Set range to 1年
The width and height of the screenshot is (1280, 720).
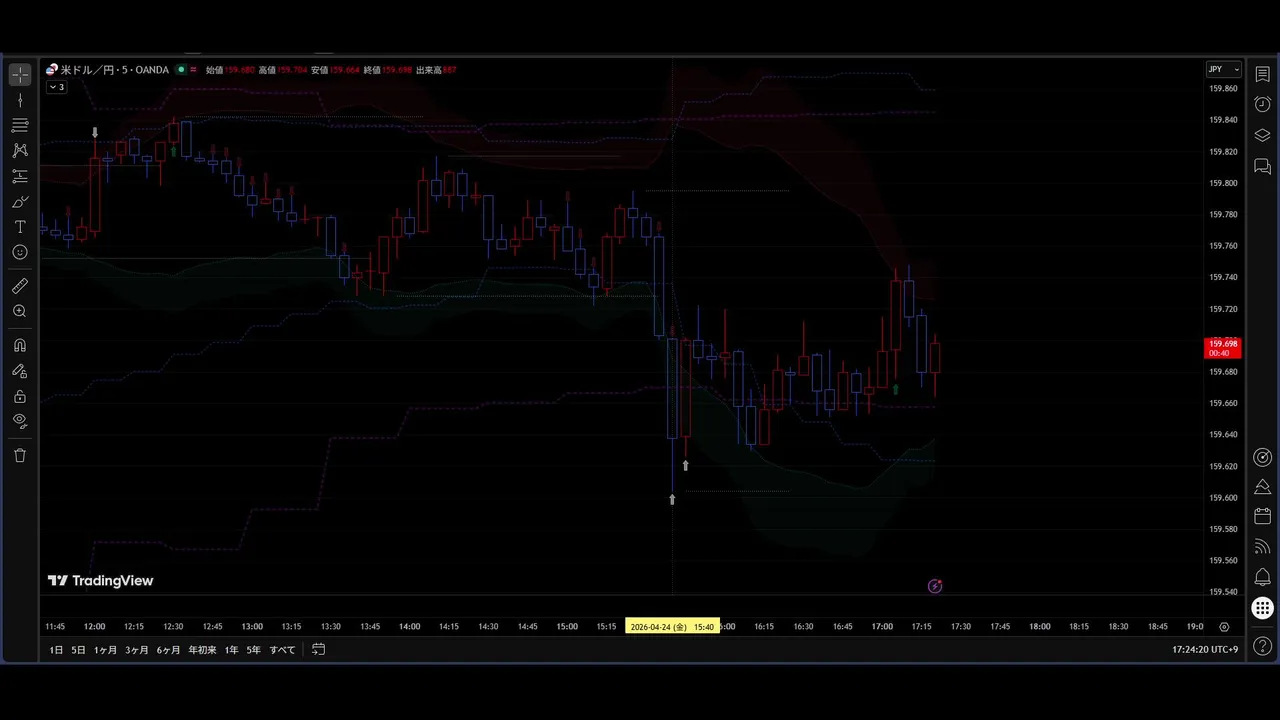point(231,650)
